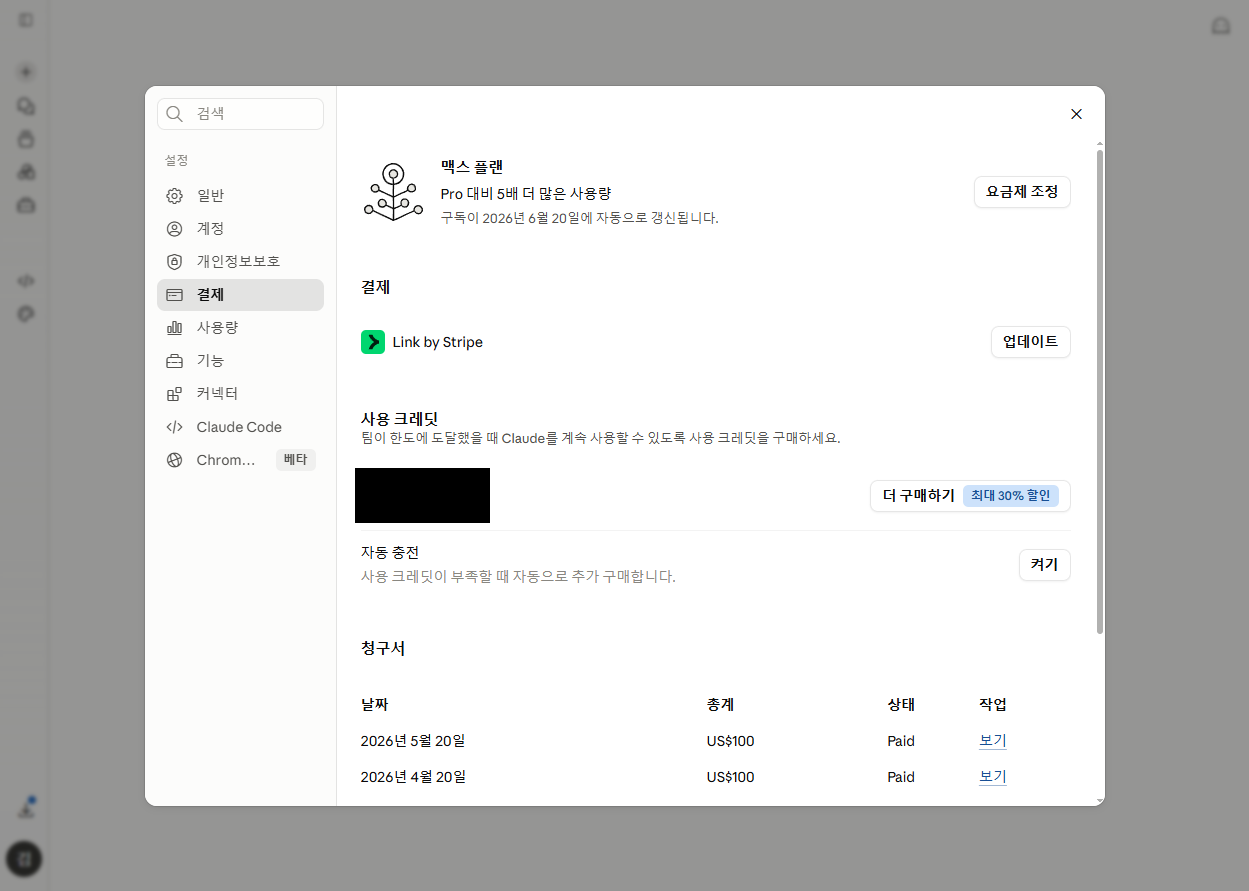Go to the 개인정보보호 section
This screenshot has width=1249, height=891.
pos(240,262)
